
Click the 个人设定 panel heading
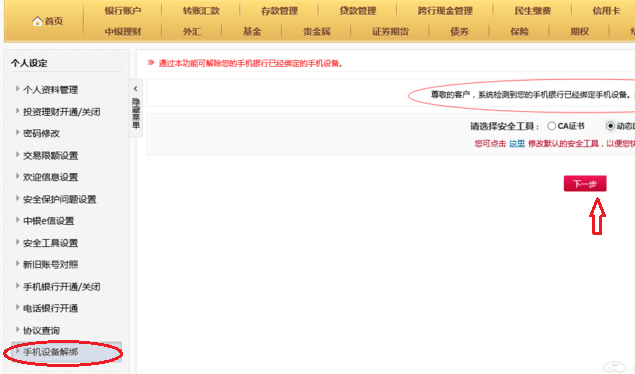click(29, 63)
